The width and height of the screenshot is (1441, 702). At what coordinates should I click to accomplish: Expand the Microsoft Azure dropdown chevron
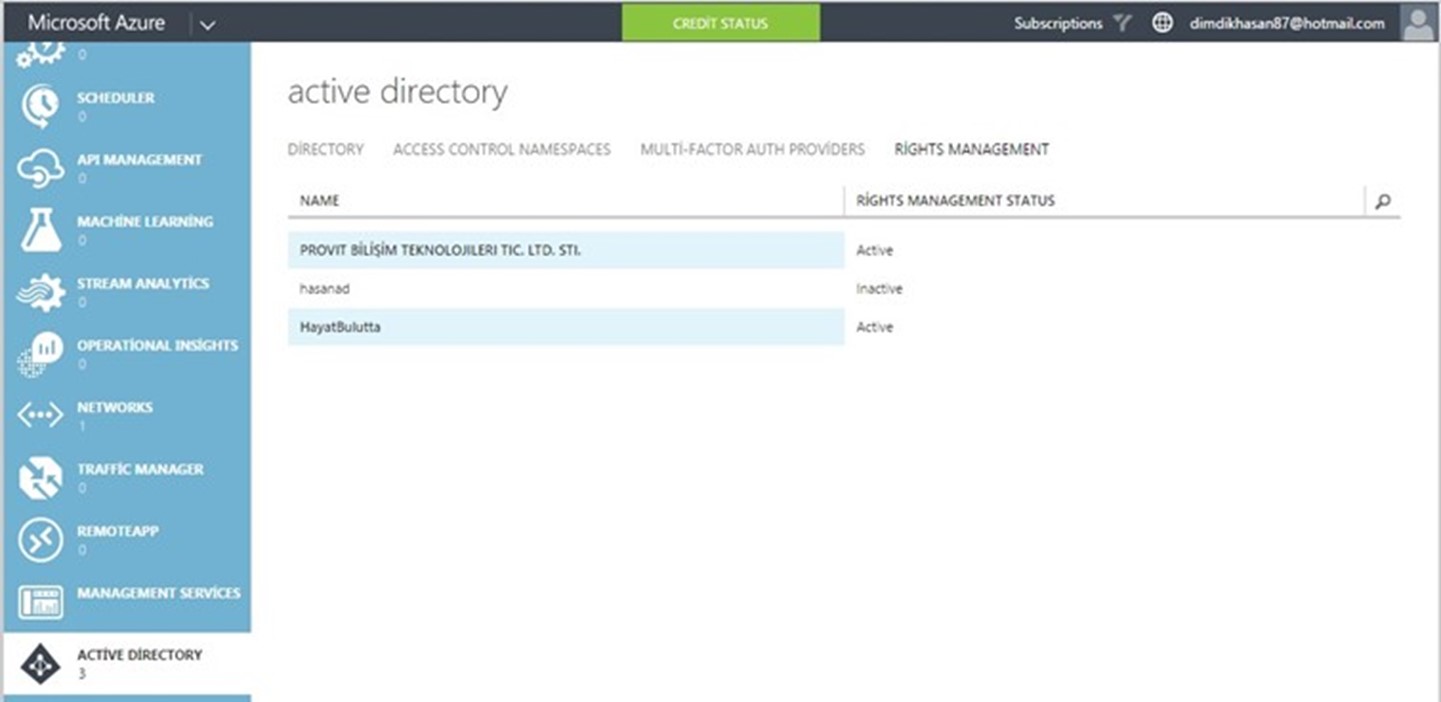[208, 24]
